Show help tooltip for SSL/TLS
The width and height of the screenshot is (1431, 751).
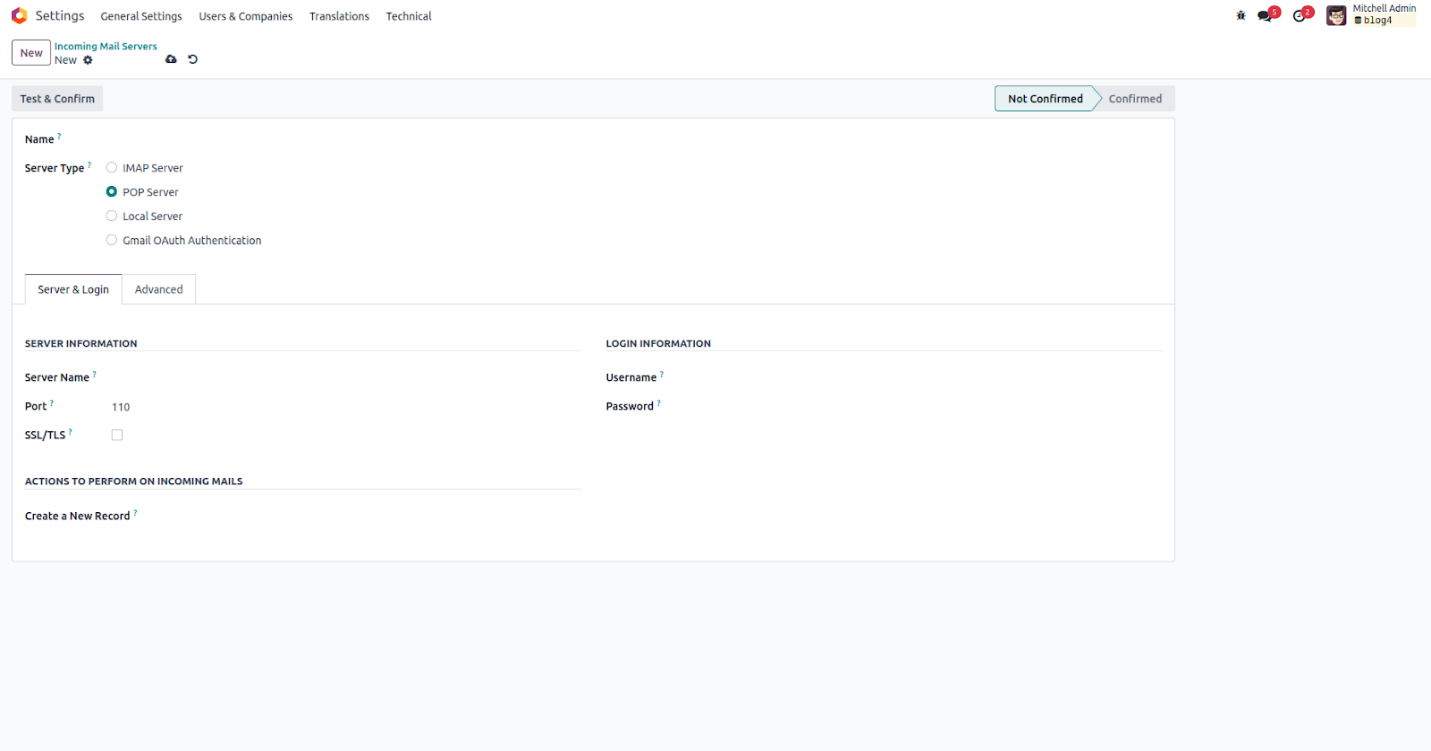click(x=70, y=432)
